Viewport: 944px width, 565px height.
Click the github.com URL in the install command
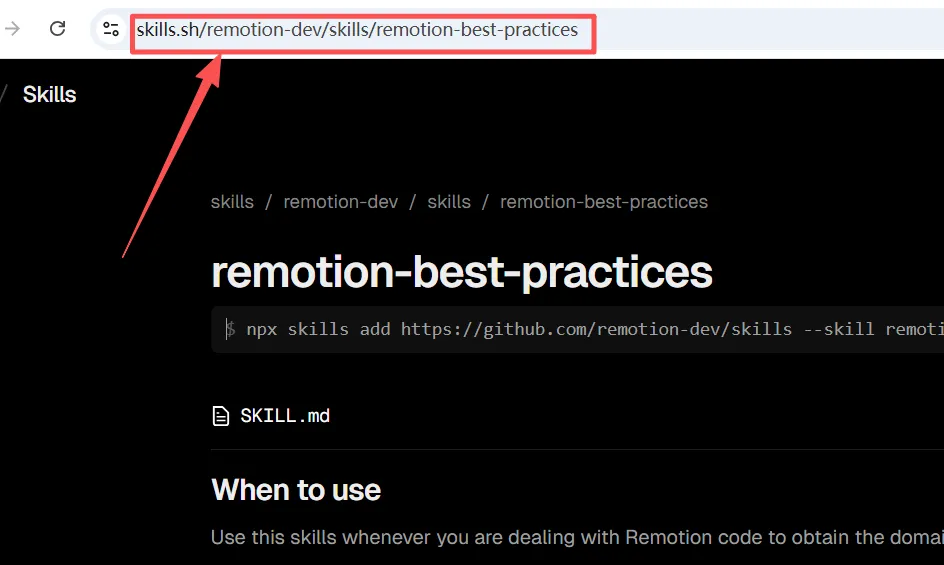(x=596, y=329)
